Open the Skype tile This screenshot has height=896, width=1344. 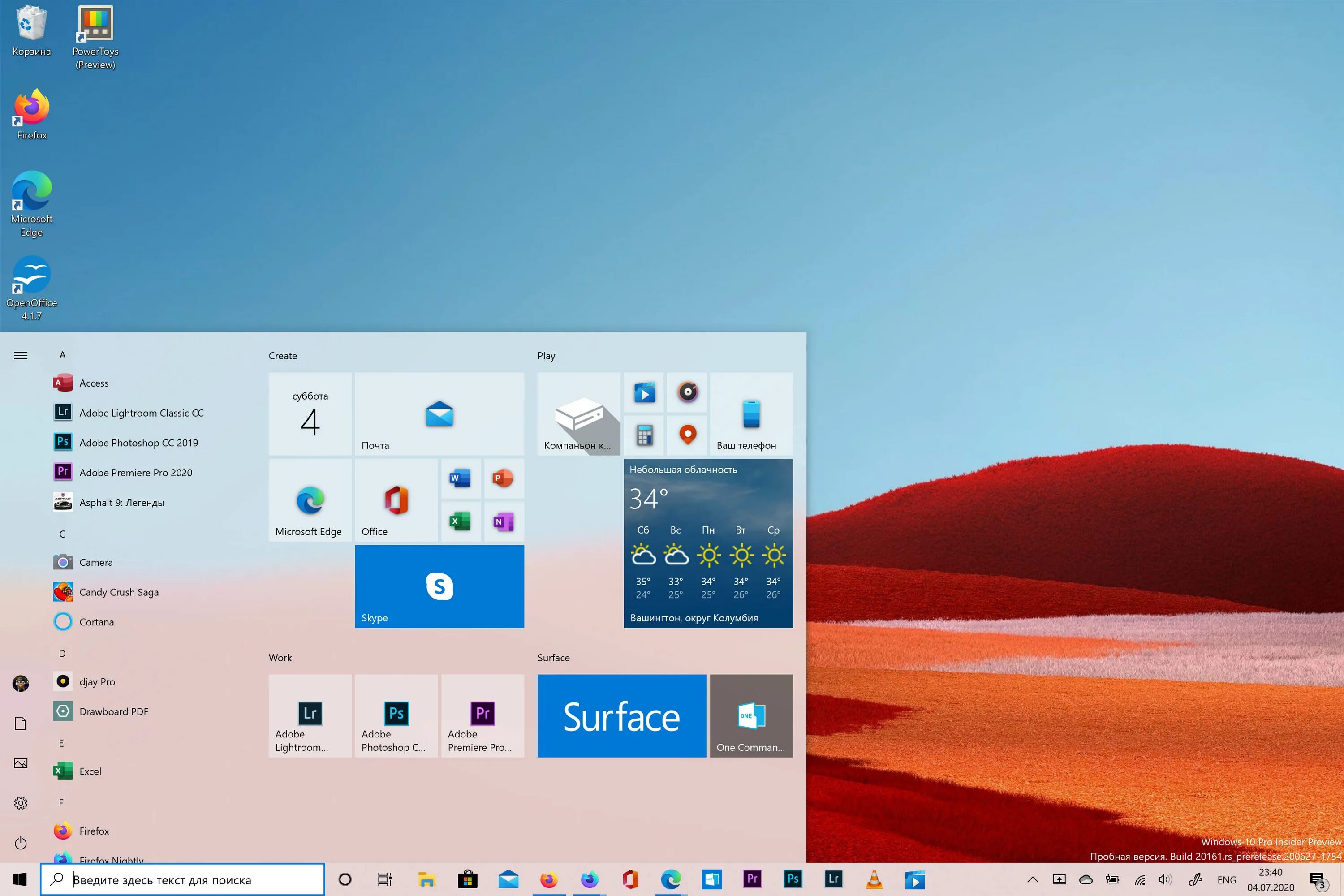tap(439, 586)
